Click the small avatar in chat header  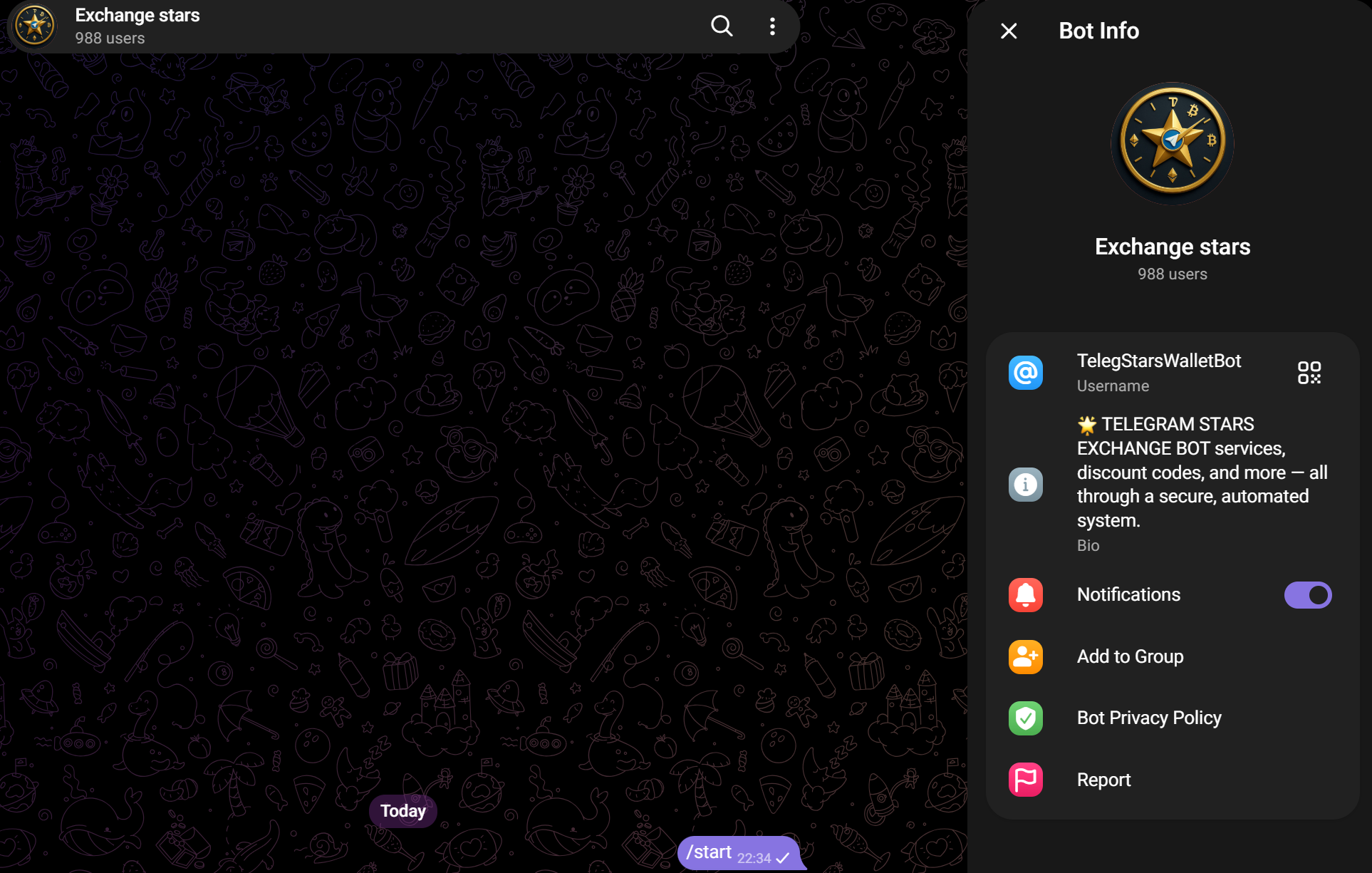35,26
